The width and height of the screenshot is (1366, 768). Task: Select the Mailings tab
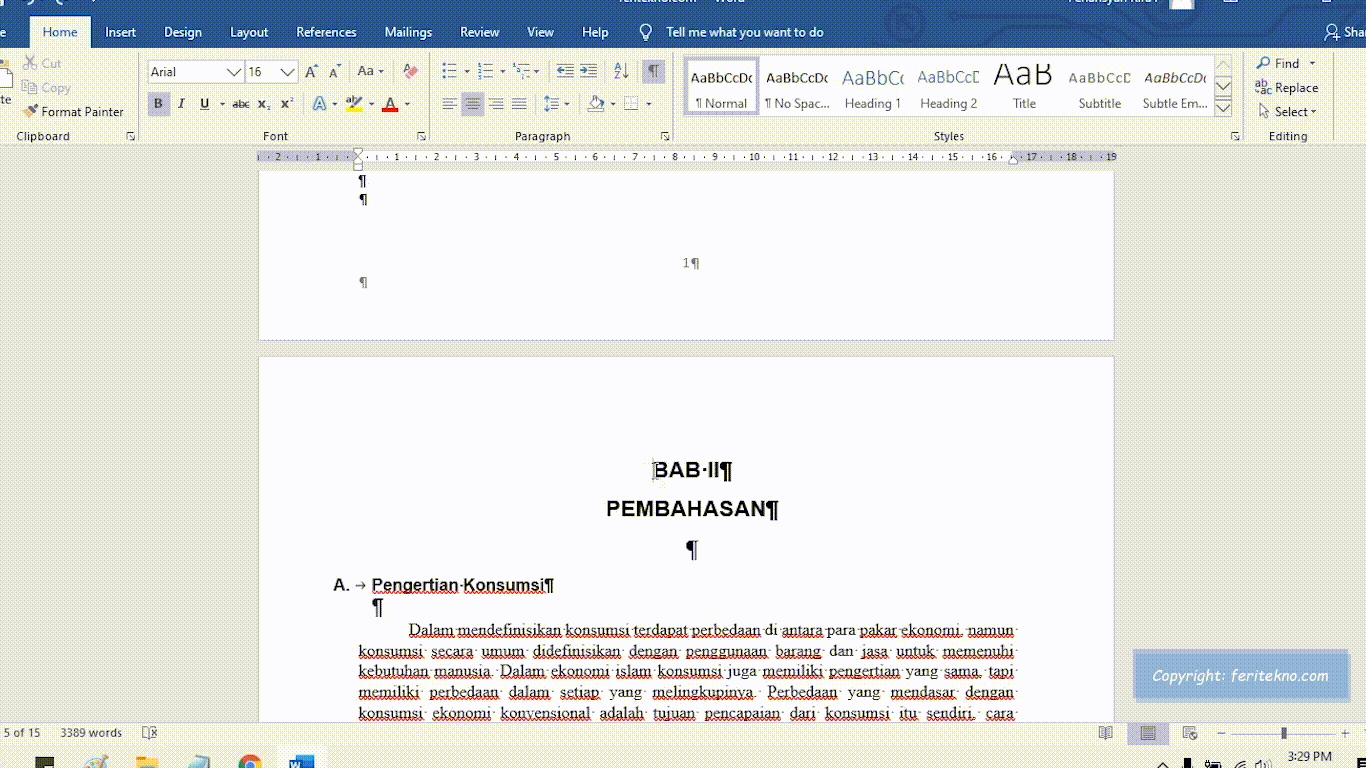click(408, 32)
